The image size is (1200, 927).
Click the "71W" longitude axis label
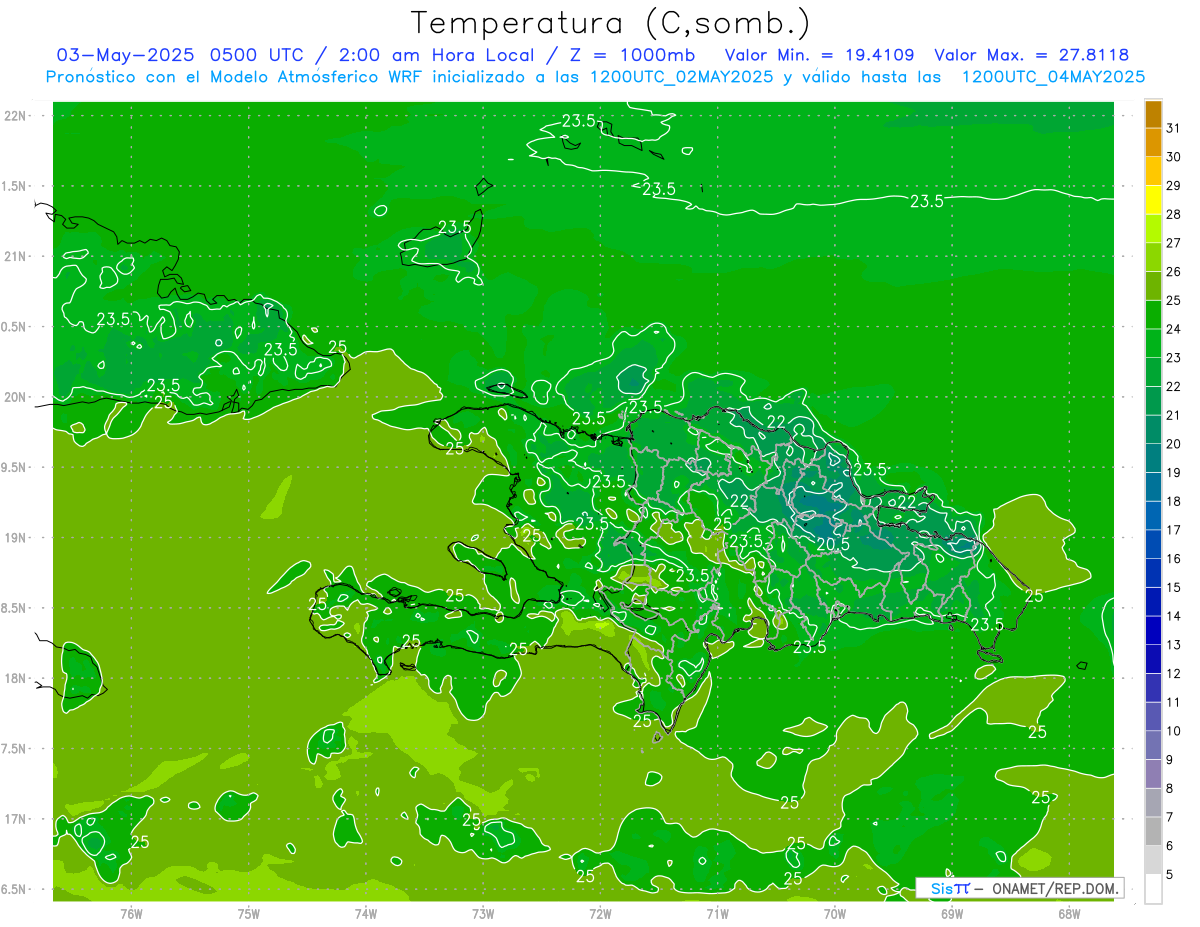click(x=717, y=913)
